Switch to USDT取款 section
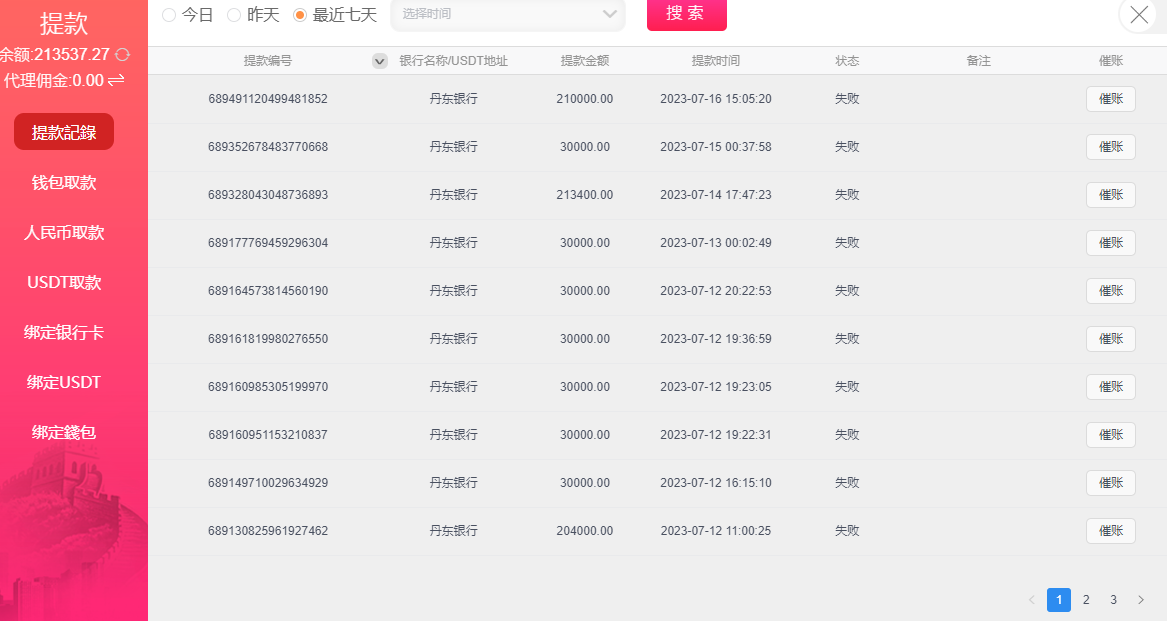Screen dimensions: 1167x621 (64, 282)
